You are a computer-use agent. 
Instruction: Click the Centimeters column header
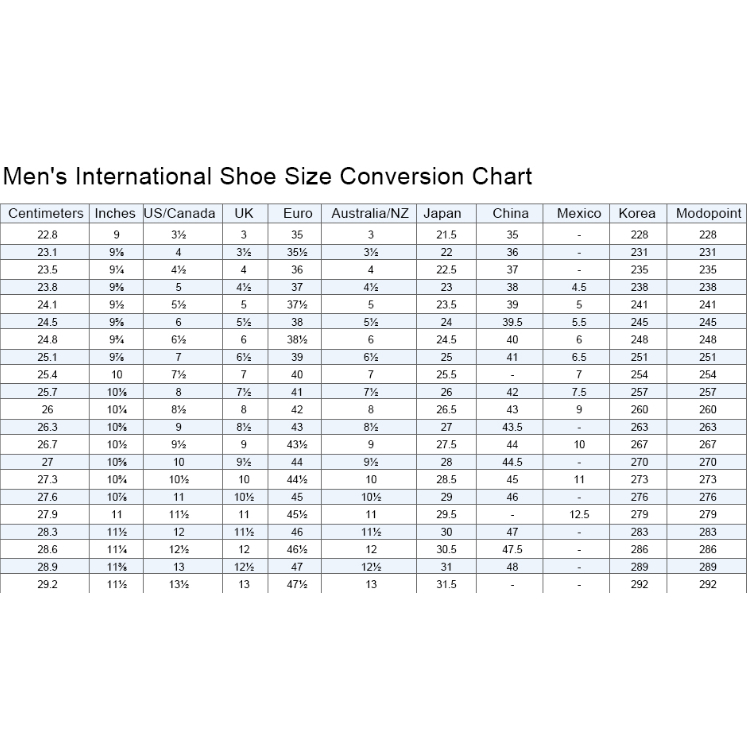46,213
